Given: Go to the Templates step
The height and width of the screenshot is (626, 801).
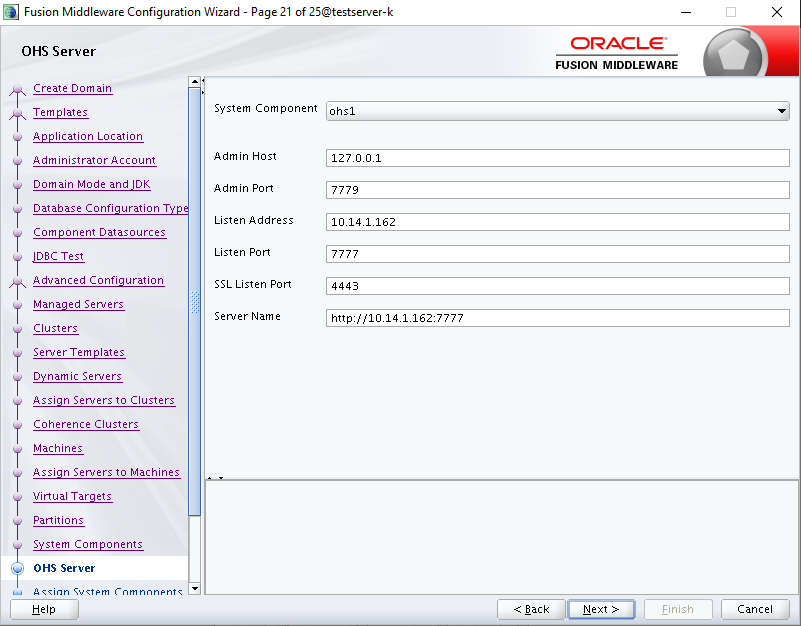Looking at the screenshot, I should pos(60,112).
